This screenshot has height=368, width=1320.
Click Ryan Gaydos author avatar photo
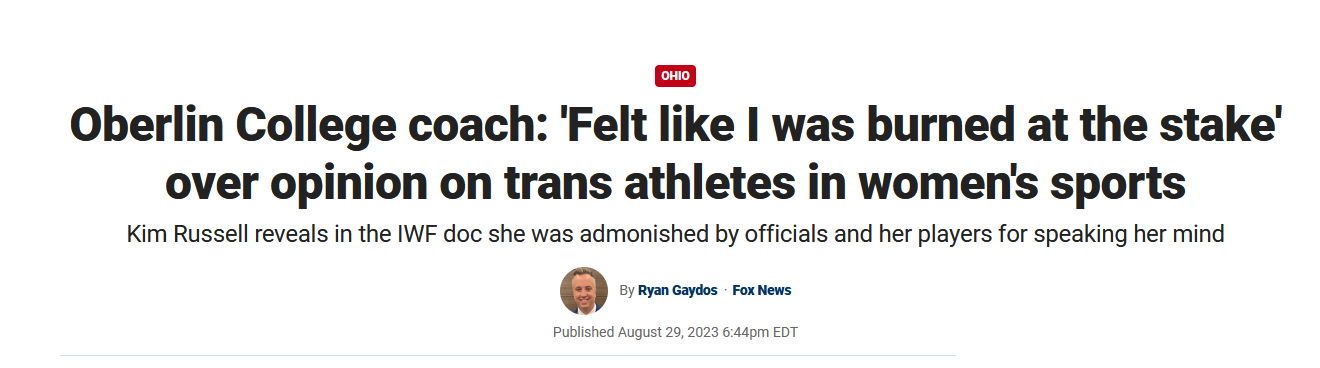(x=584, y=291)
